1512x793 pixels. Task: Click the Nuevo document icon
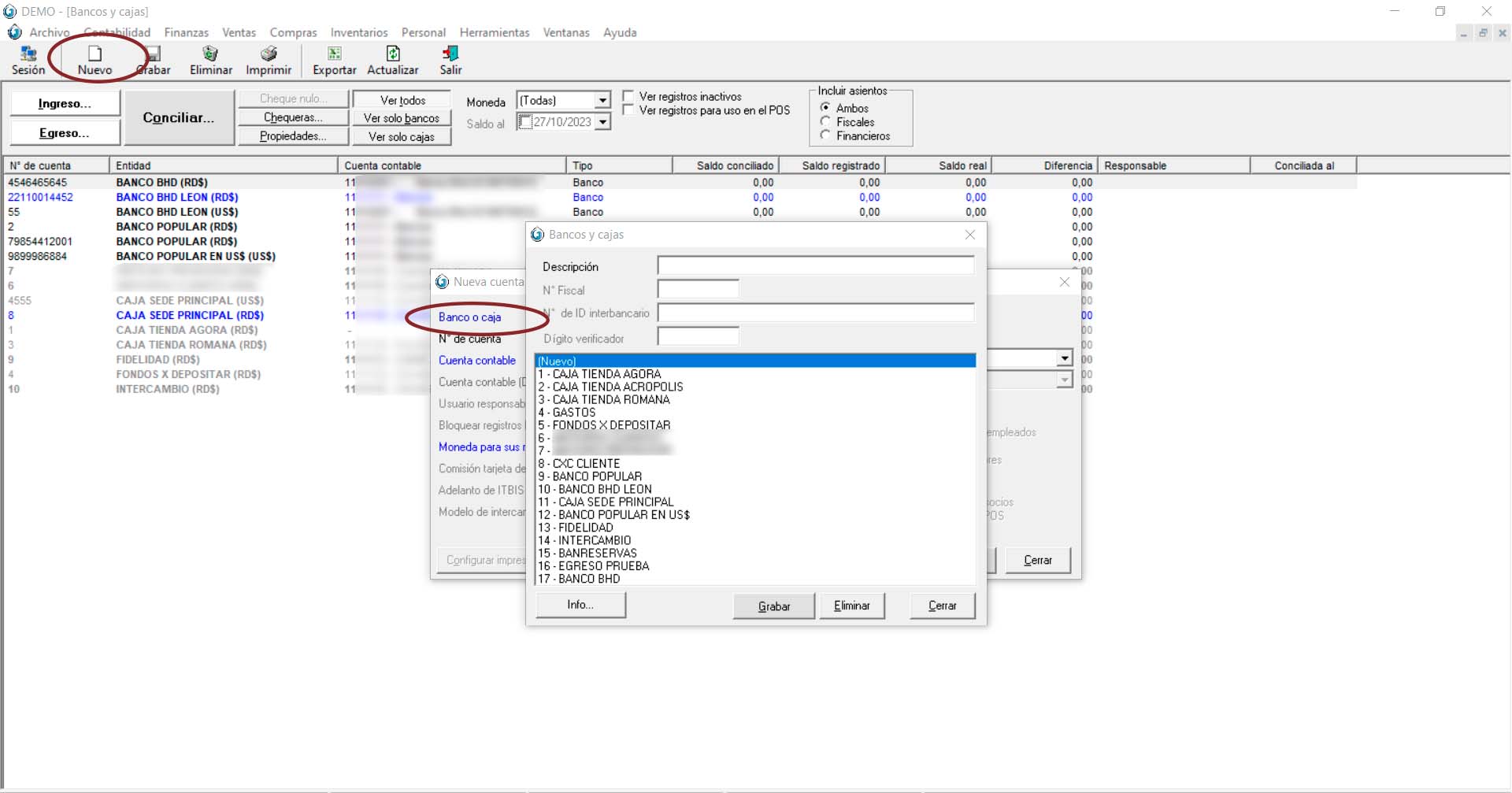(94, 54)
